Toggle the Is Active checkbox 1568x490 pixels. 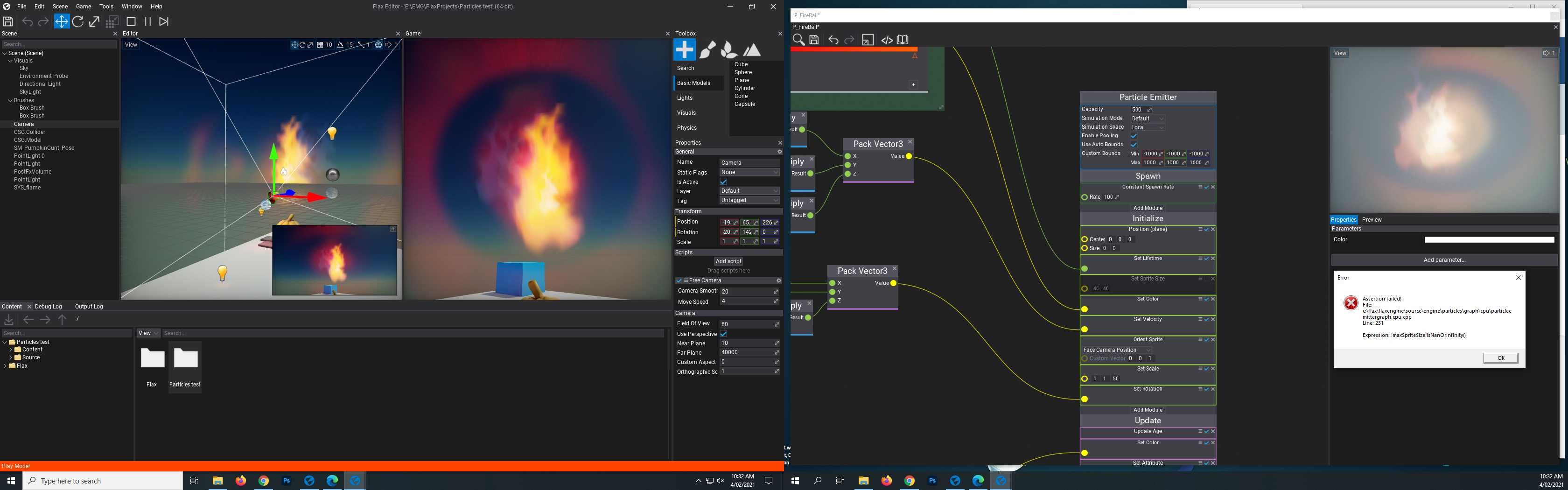[x=724, y=182]
